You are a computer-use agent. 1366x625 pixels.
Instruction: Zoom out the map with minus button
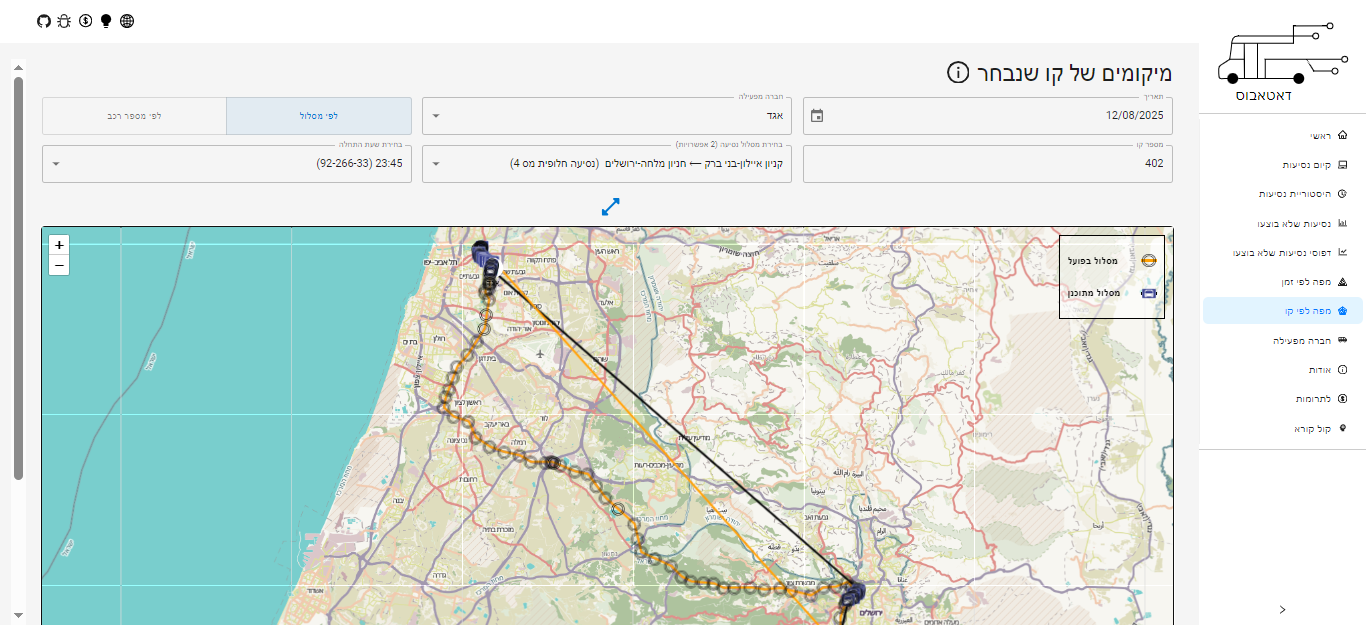point(59,265)
